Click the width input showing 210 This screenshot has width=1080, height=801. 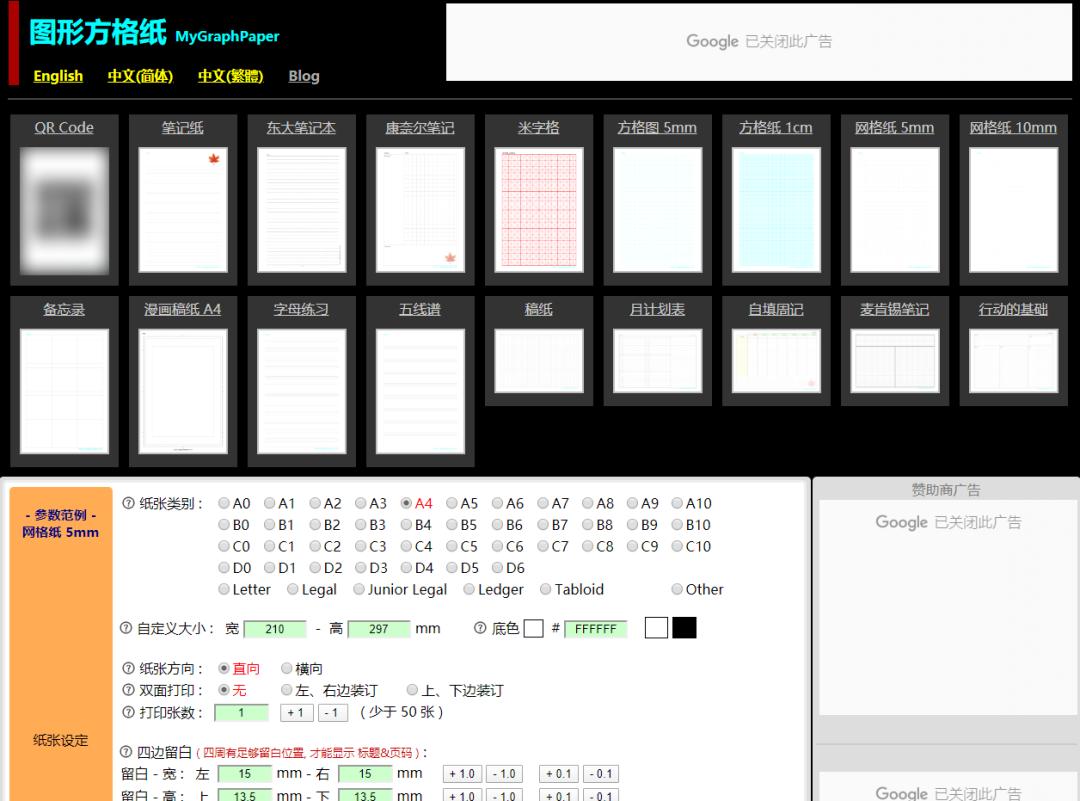tap(274, 628)
